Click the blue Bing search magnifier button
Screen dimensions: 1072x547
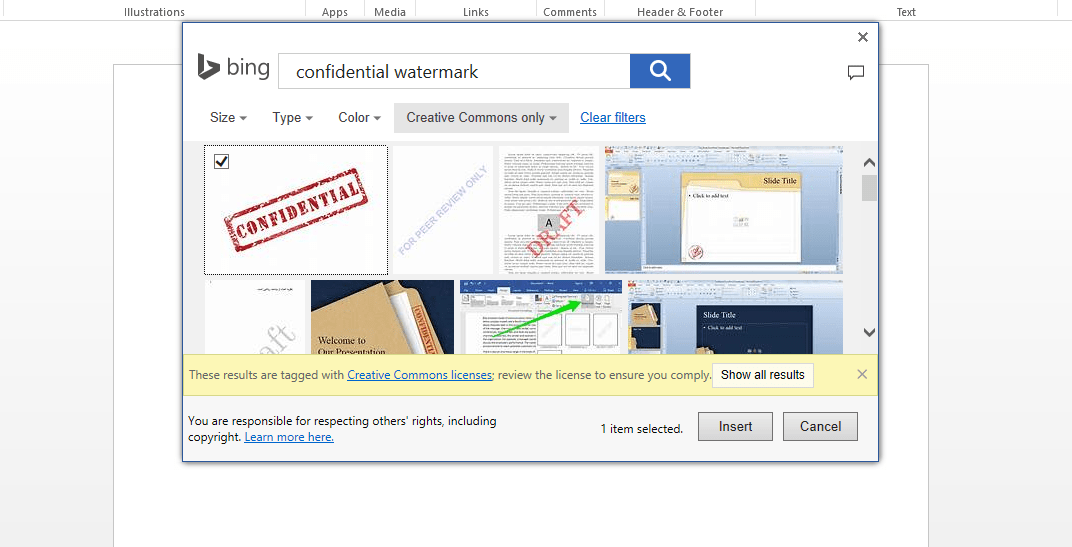660,71
